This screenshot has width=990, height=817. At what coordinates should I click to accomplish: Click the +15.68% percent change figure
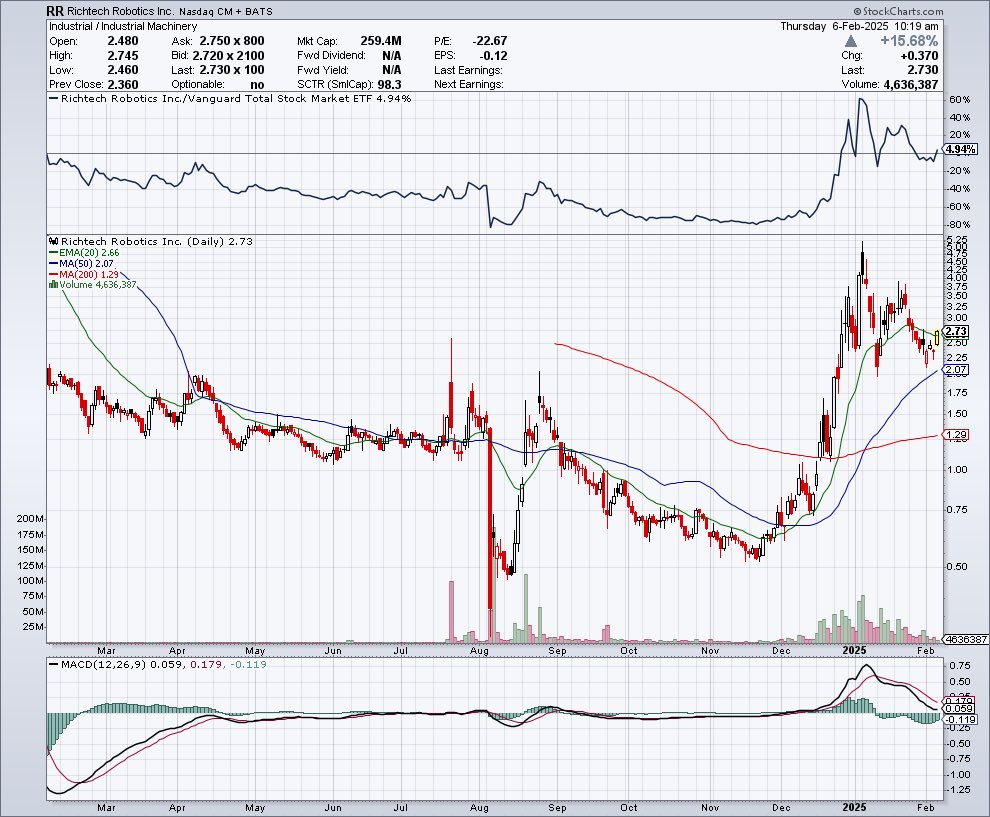click(x=909, y=41)
